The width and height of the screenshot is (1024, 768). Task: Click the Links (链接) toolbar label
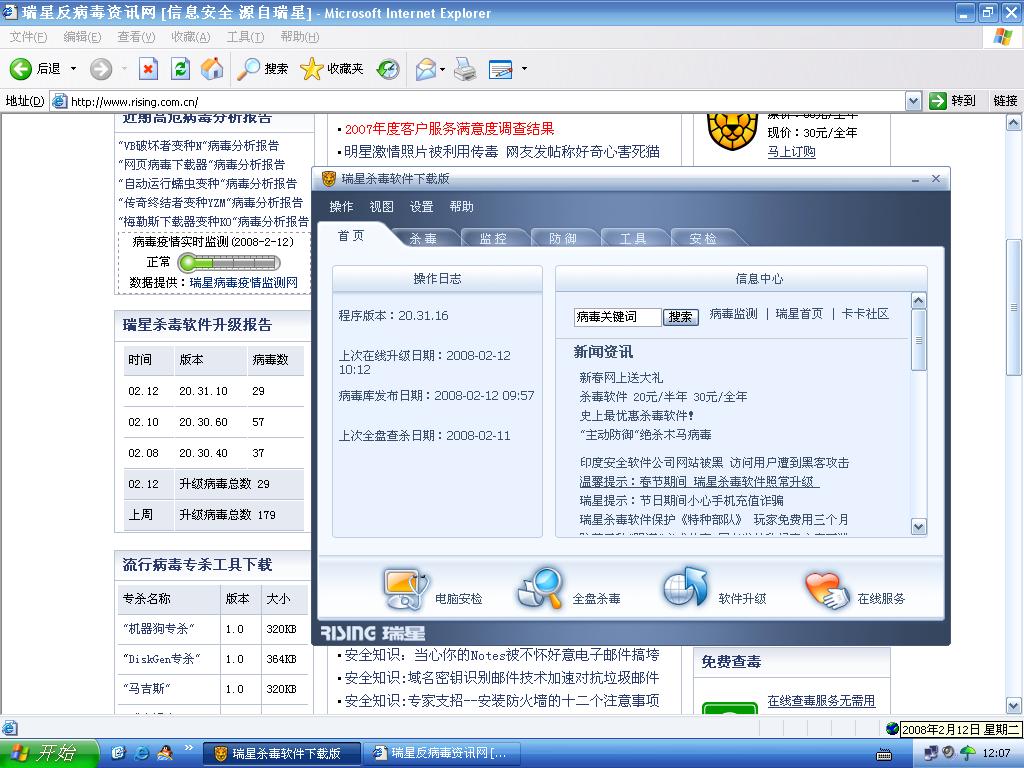click(1005, 101)
